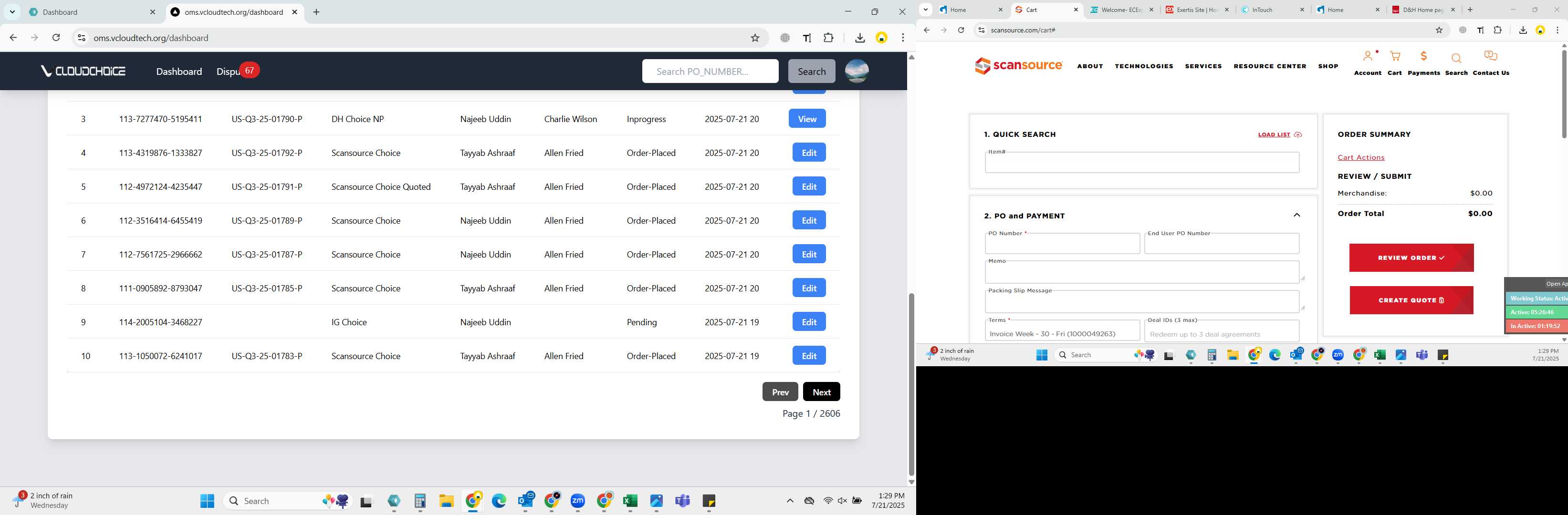Click the ScanSource logo
The image size is (1568, 515).
pyautogui.click(x=1018, y=66)
